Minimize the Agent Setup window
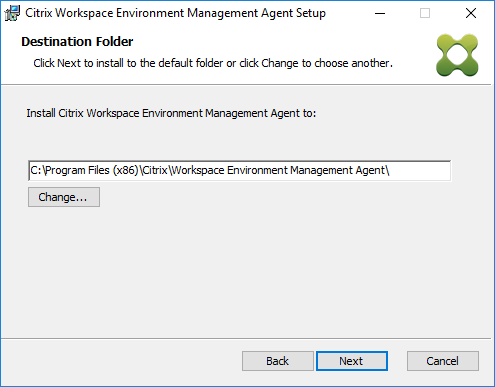Image resolution: width=495 pixels, height=387 pixels. pyautogui.click(x=380, y=13)
